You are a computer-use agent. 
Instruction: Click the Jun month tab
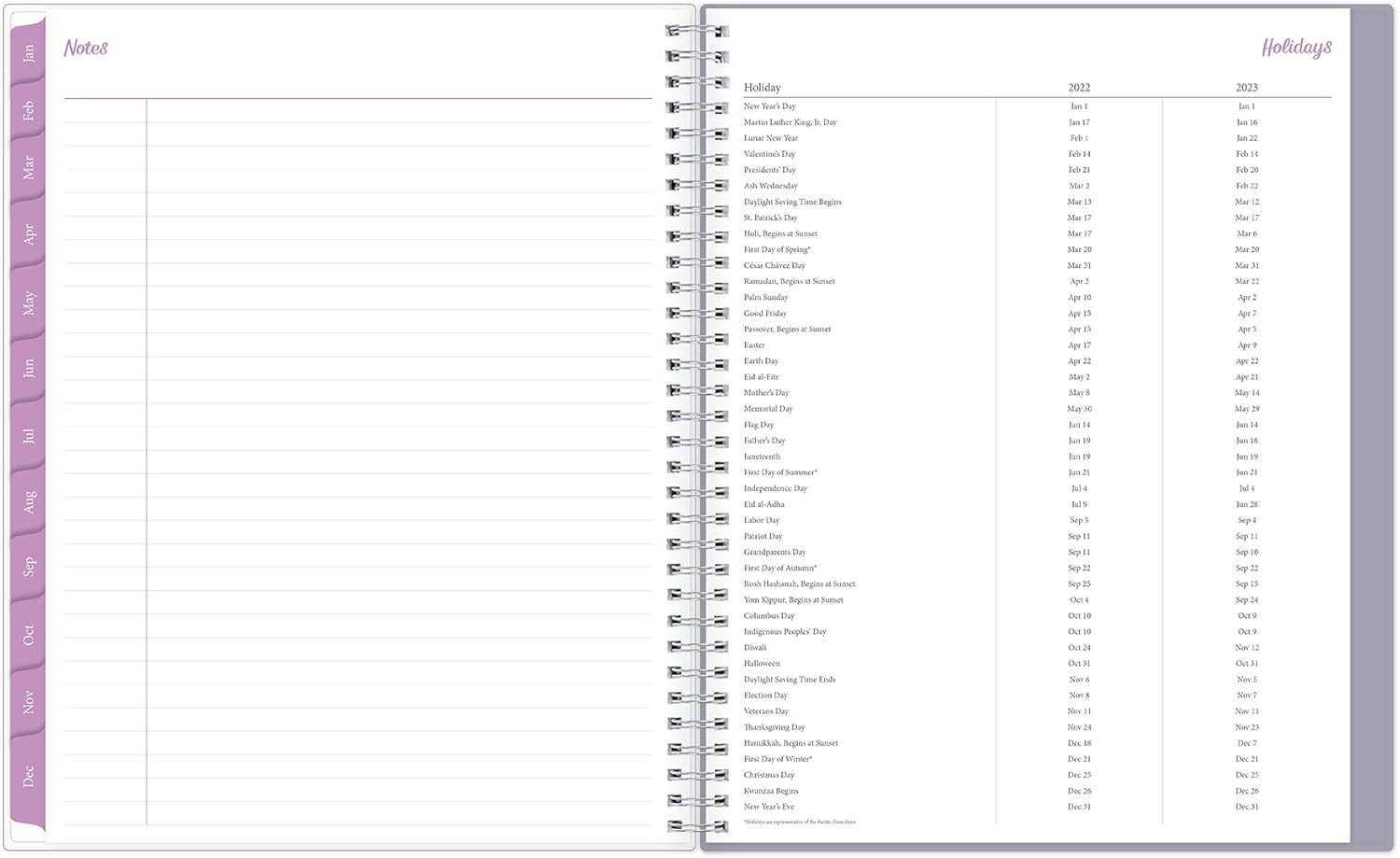[28, 368]
